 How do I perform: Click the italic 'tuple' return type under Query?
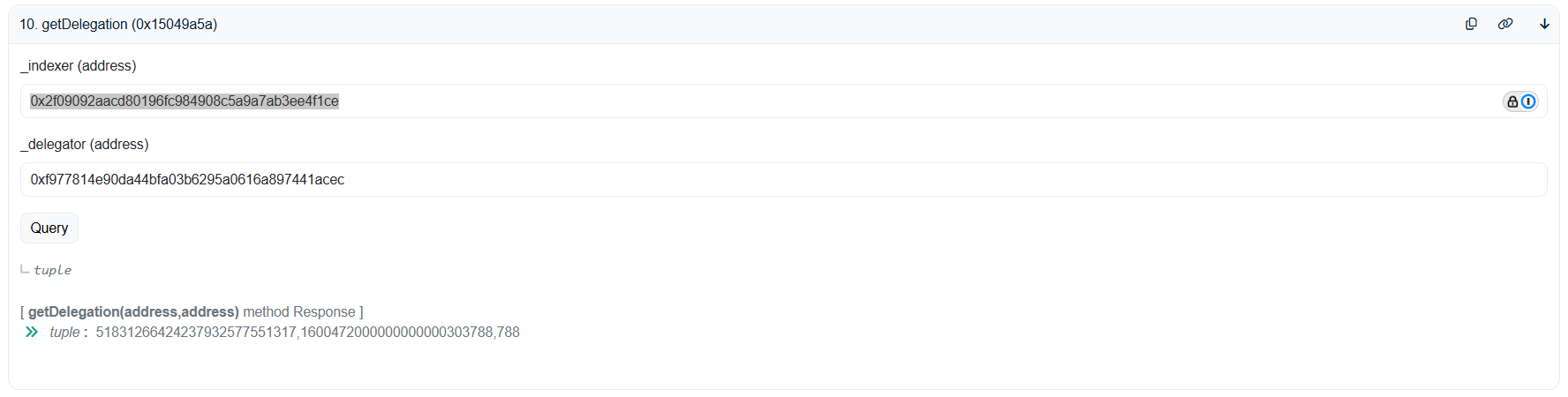[x=53, y=270]
